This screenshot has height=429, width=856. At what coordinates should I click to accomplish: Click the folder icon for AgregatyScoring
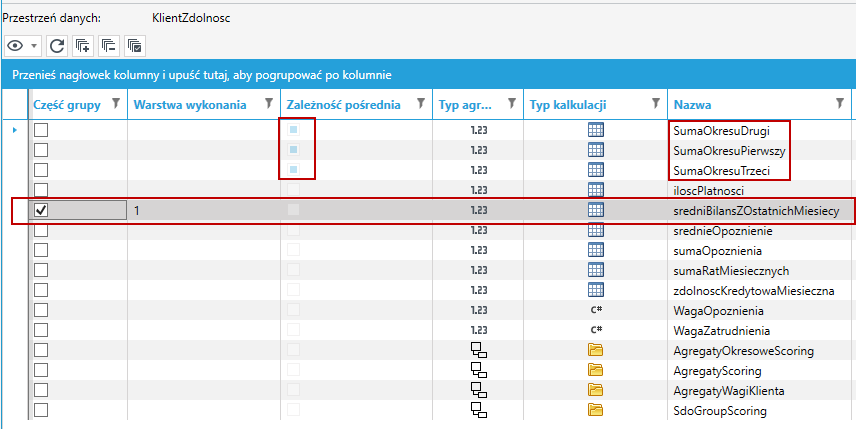[x=596, y=370]
